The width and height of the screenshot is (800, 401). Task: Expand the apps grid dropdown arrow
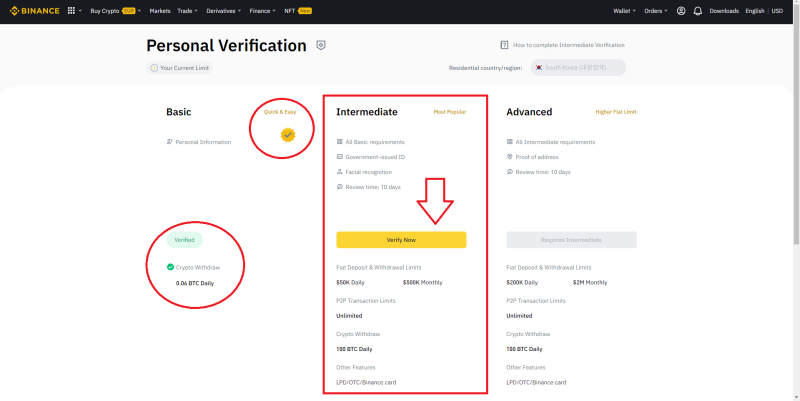tap(80, 11)
